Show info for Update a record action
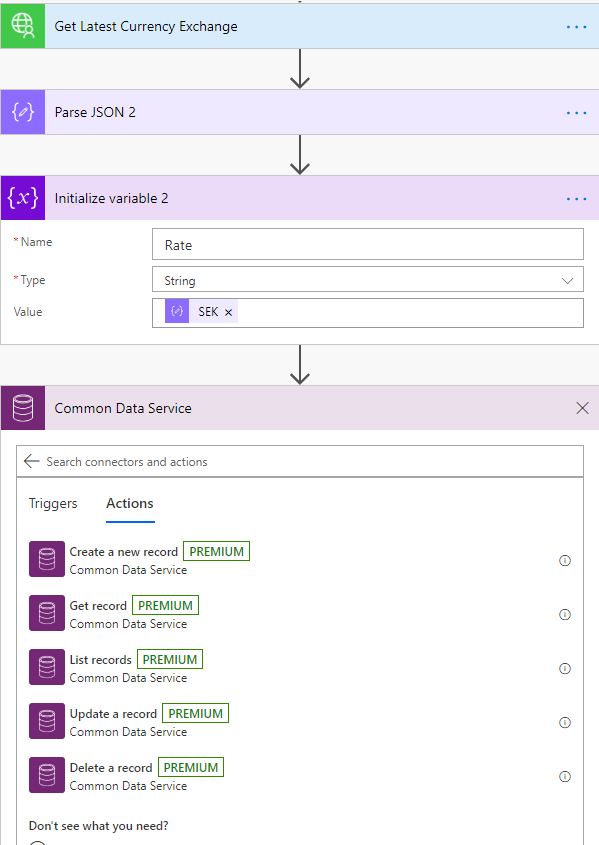The image size is (599, 845). (x=565, y=722)
